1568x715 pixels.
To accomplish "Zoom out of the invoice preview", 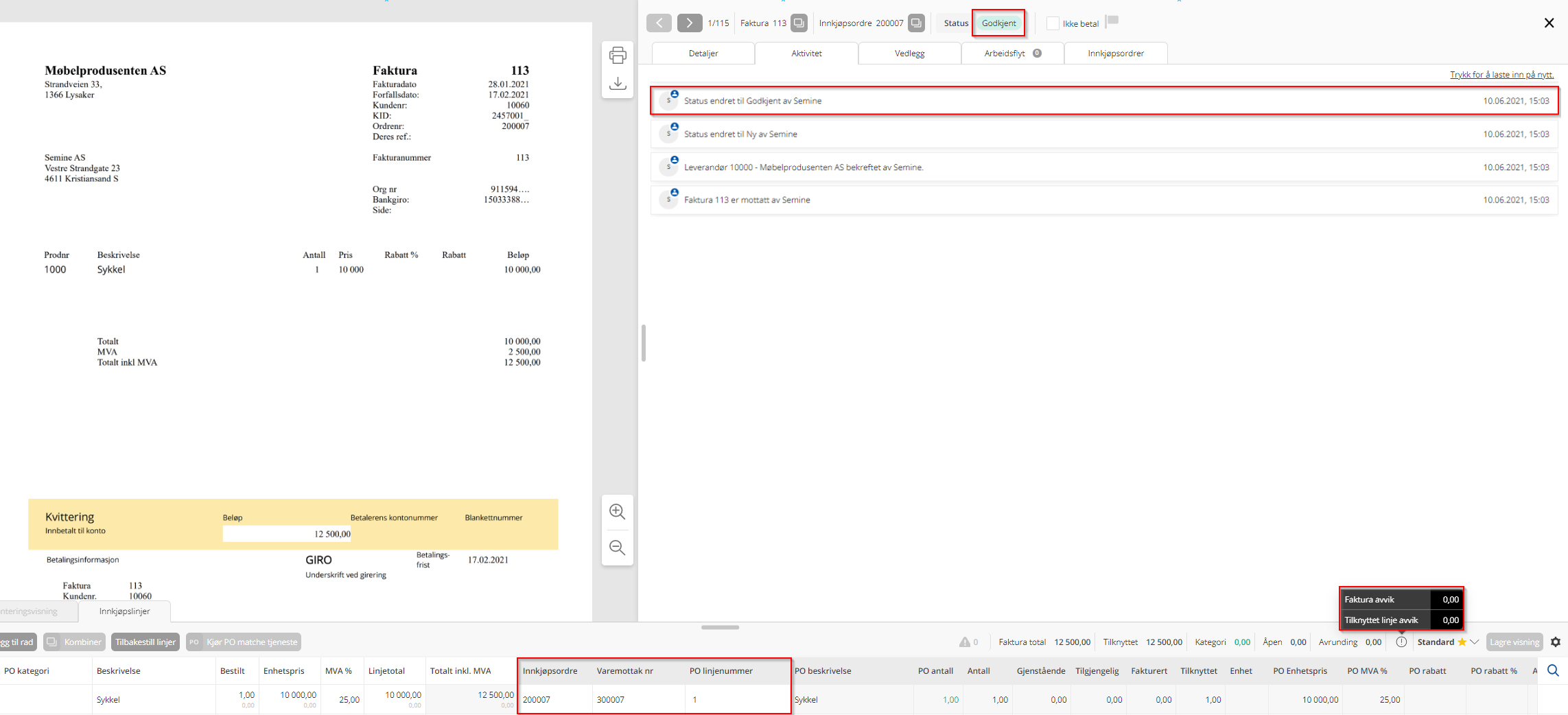I will pyautogui.click(x=617, y=548).
